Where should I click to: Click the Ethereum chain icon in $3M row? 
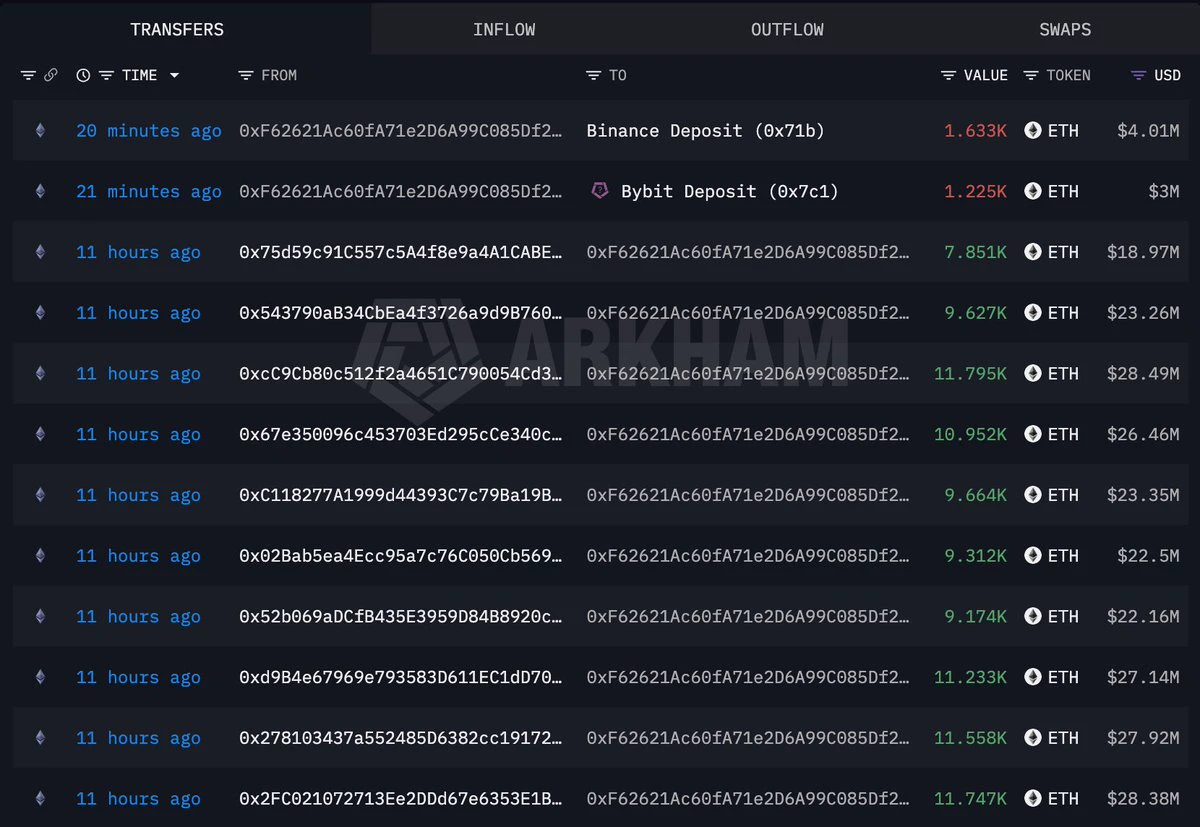[x=40, y=191]
